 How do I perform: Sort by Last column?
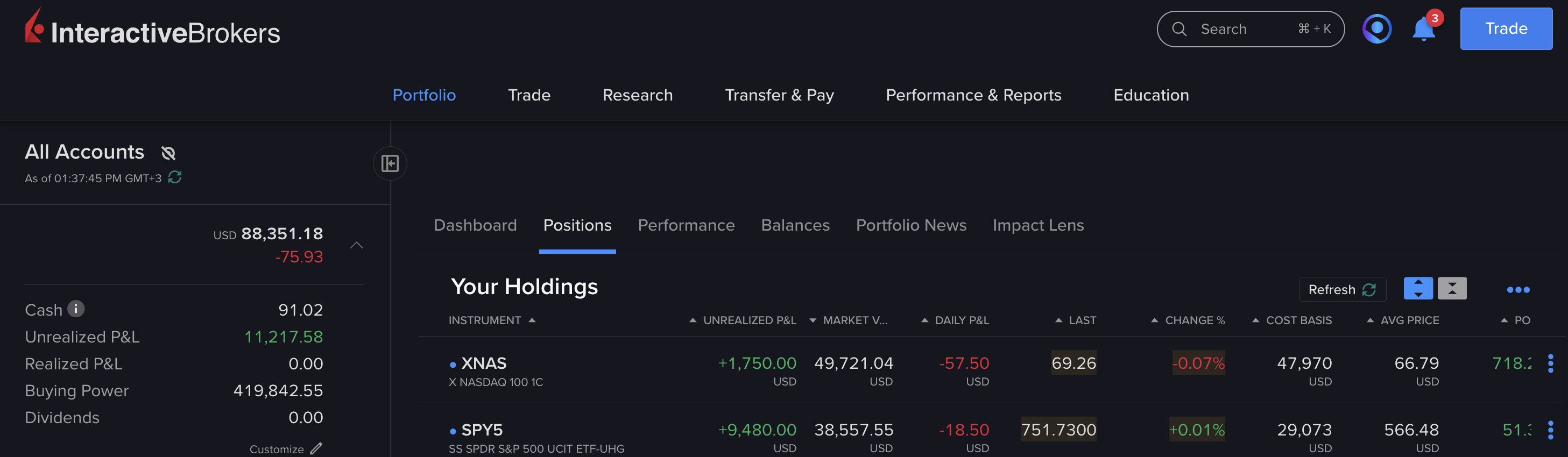(1076, 320)
